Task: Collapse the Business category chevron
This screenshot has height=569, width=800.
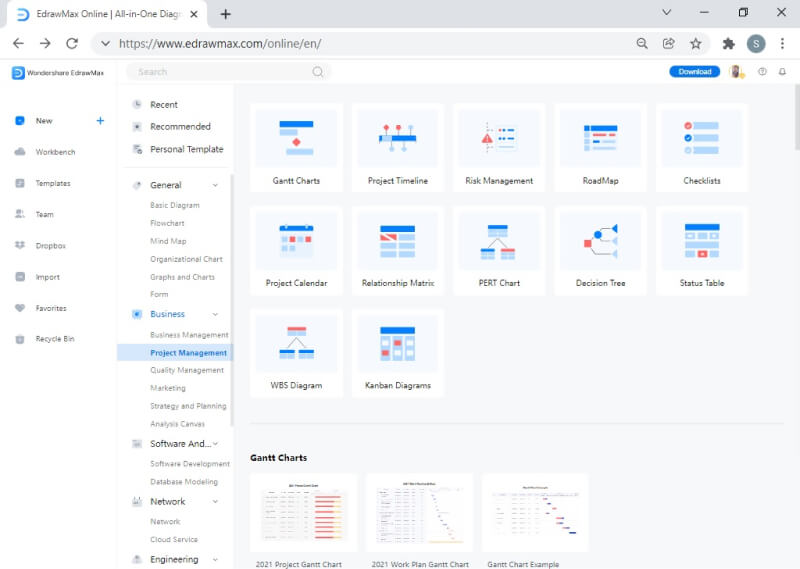Action: [215, 314]
